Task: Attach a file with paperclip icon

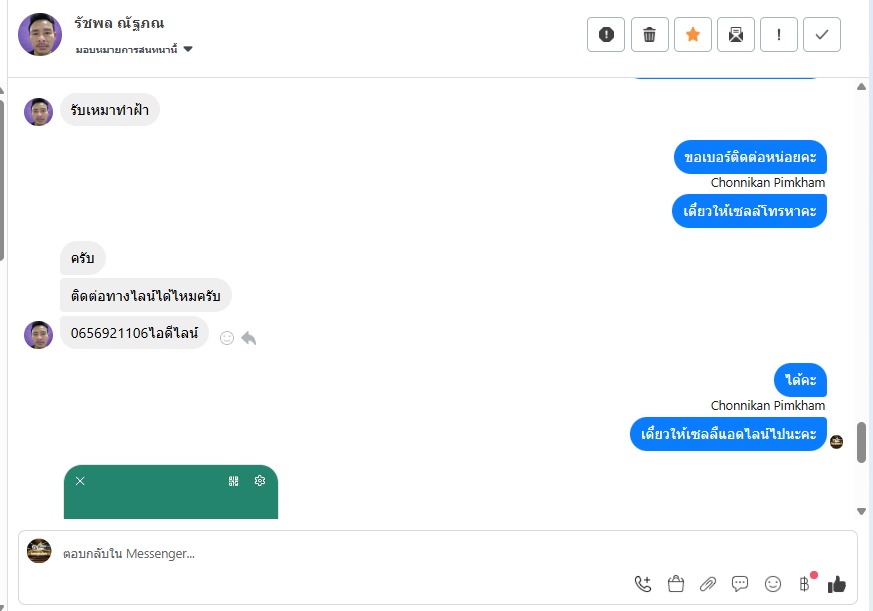Action: [x=708, y=584]
